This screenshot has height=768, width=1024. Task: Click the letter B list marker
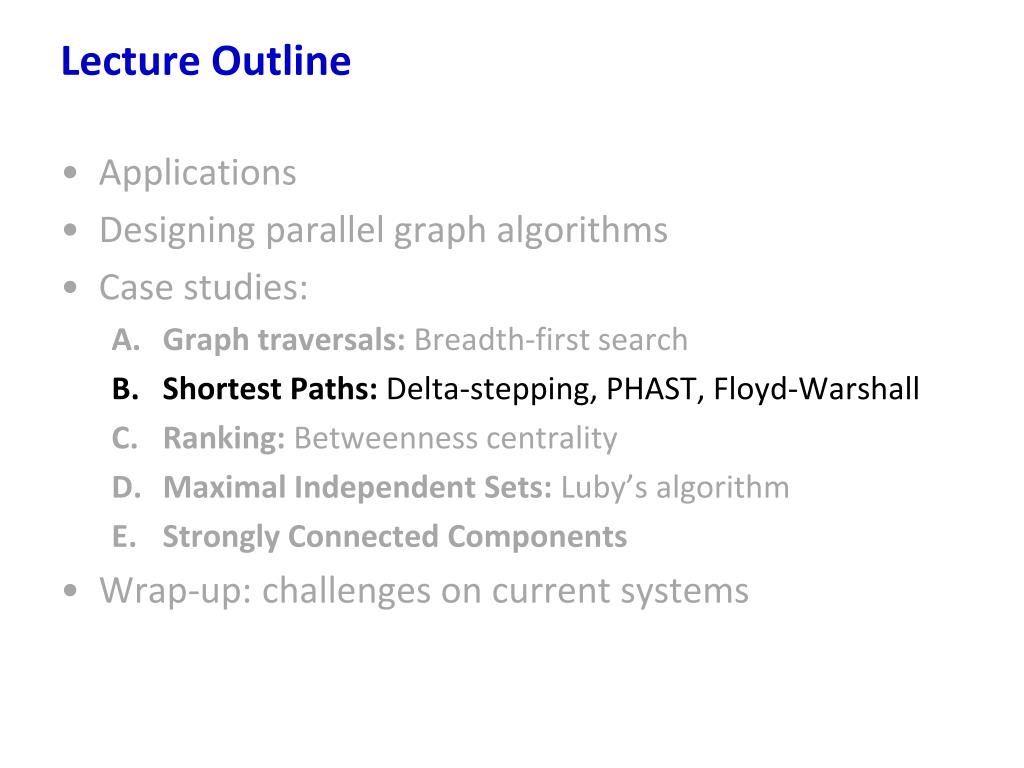[x=125, y=389]
